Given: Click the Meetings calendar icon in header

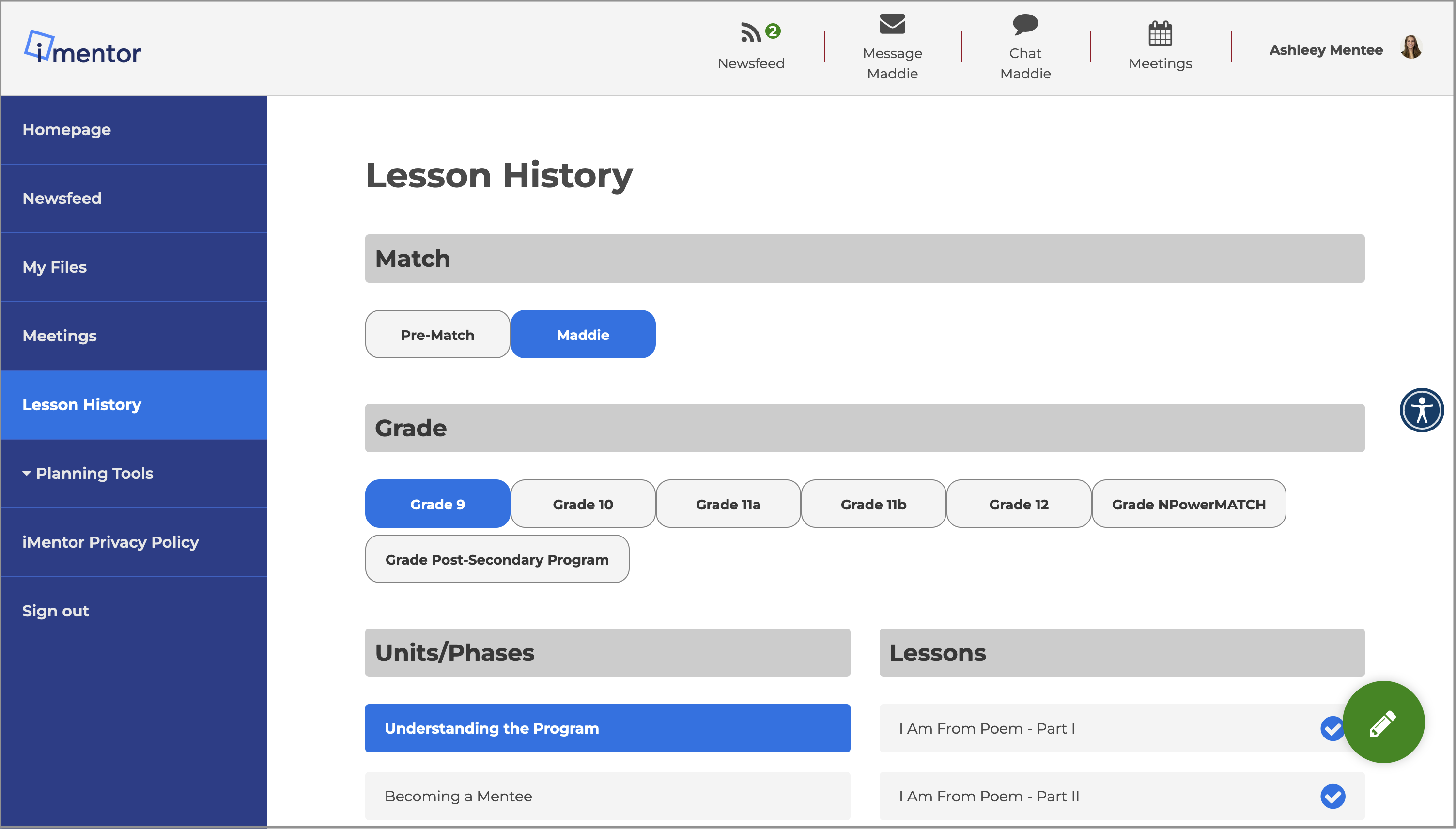Looking at the screenshot, I should coord(1160,33).
